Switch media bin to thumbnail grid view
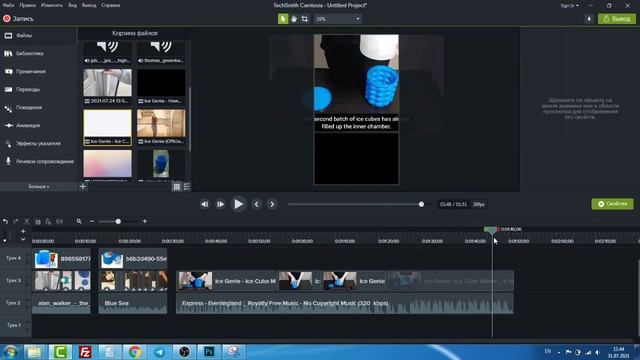 (176, 187)
